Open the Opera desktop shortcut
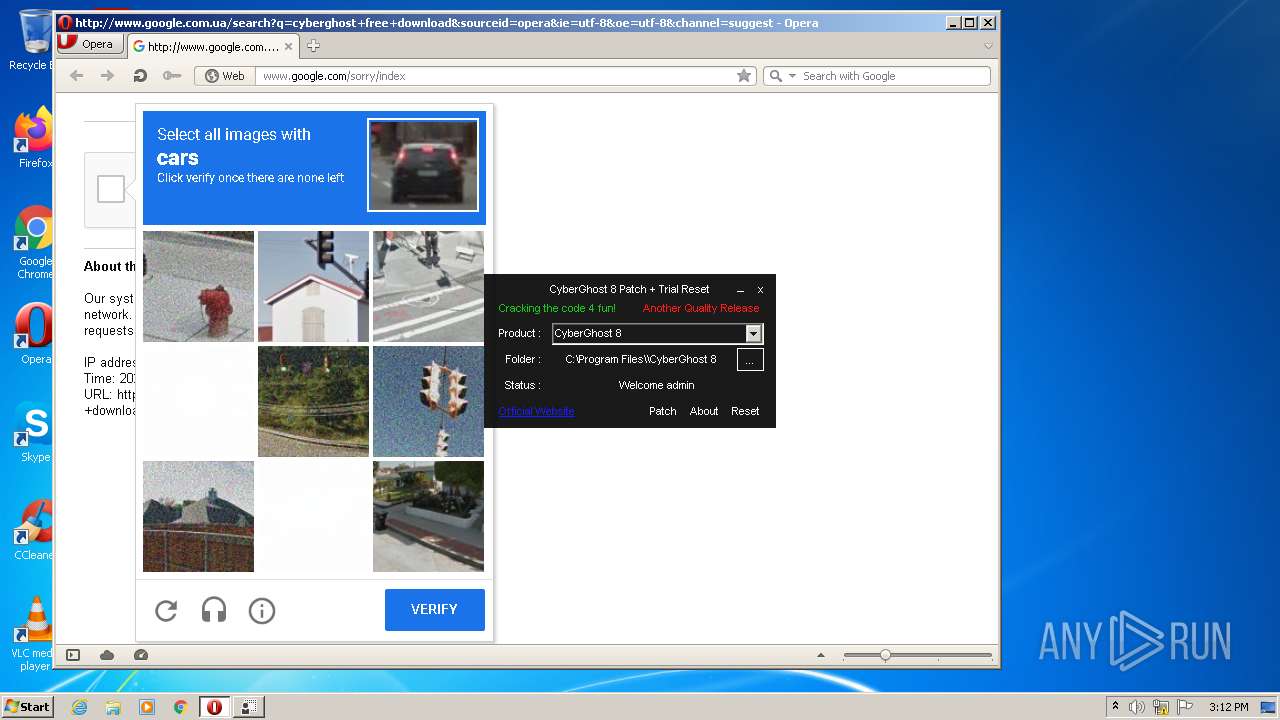 [x=34, y=334]
